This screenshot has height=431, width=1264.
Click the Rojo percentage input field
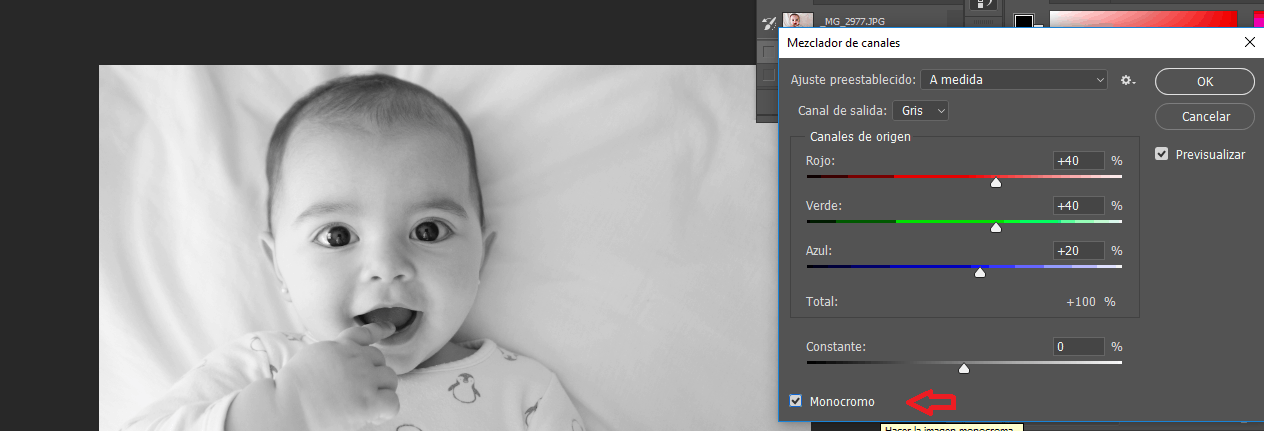[x=1078, y=160]
